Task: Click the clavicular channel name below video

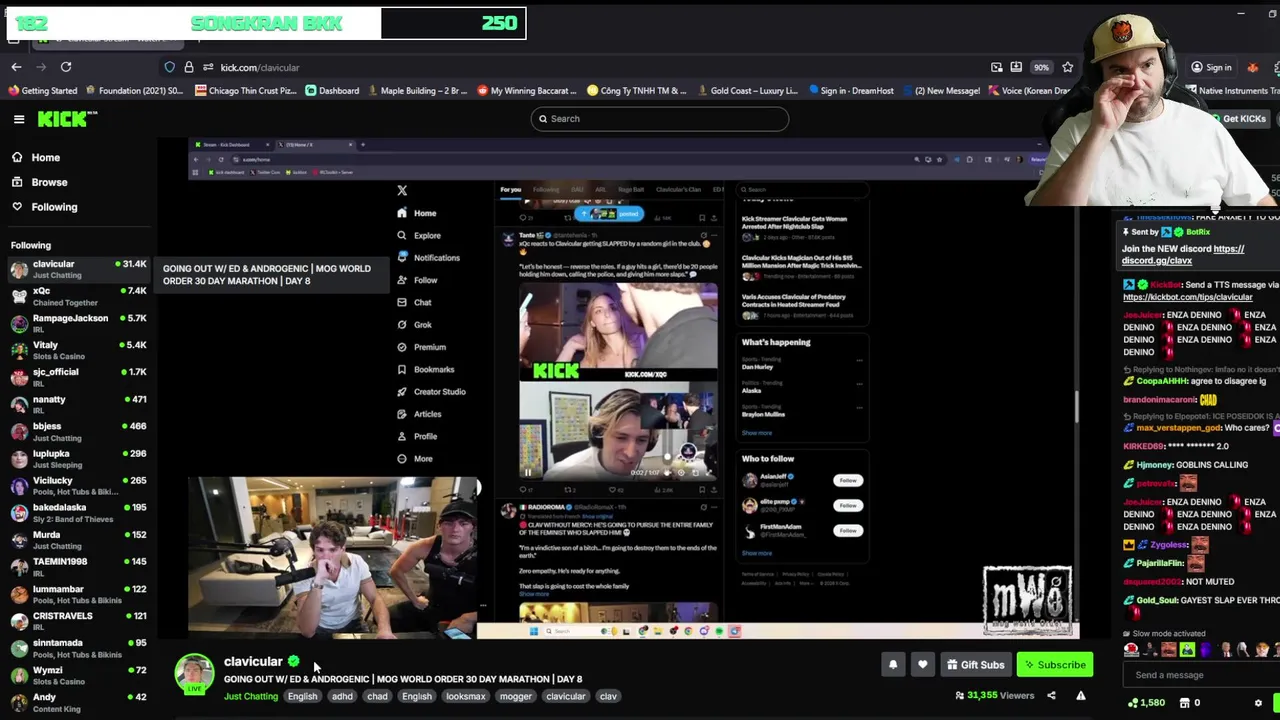Action: point(253,661)
